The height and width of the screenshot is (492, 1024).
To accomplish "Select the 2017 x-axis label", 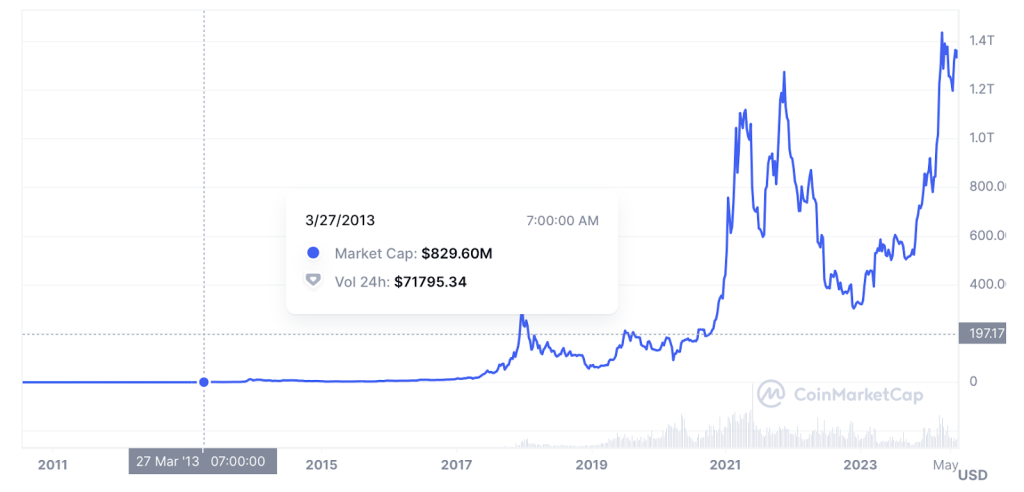I will click(x=456, y=465).
